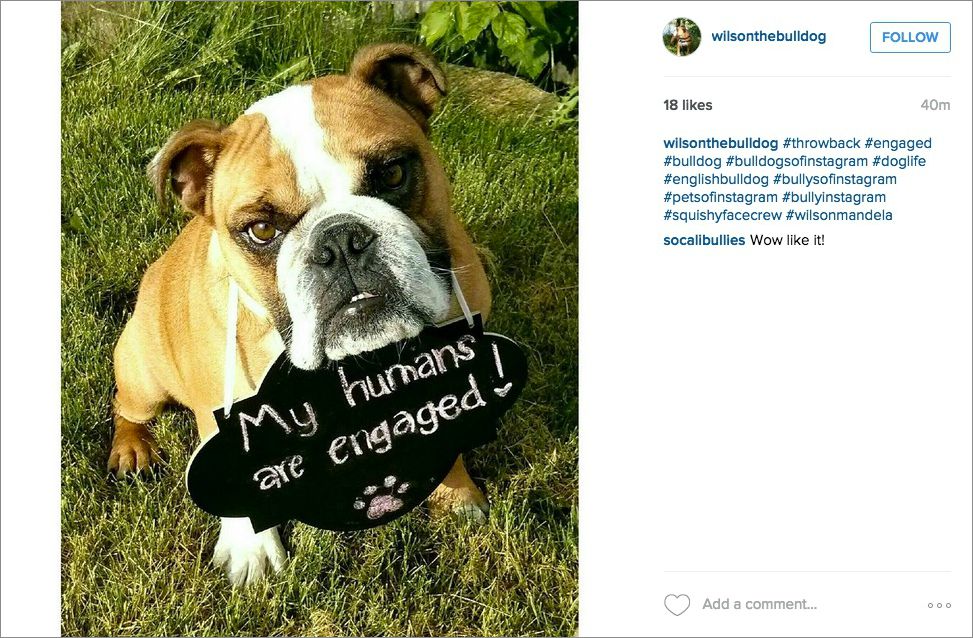Open the #squishyfacecrew hashtag
The height and width of the screenshot is (638, 973).
click(x=722, y=215)
